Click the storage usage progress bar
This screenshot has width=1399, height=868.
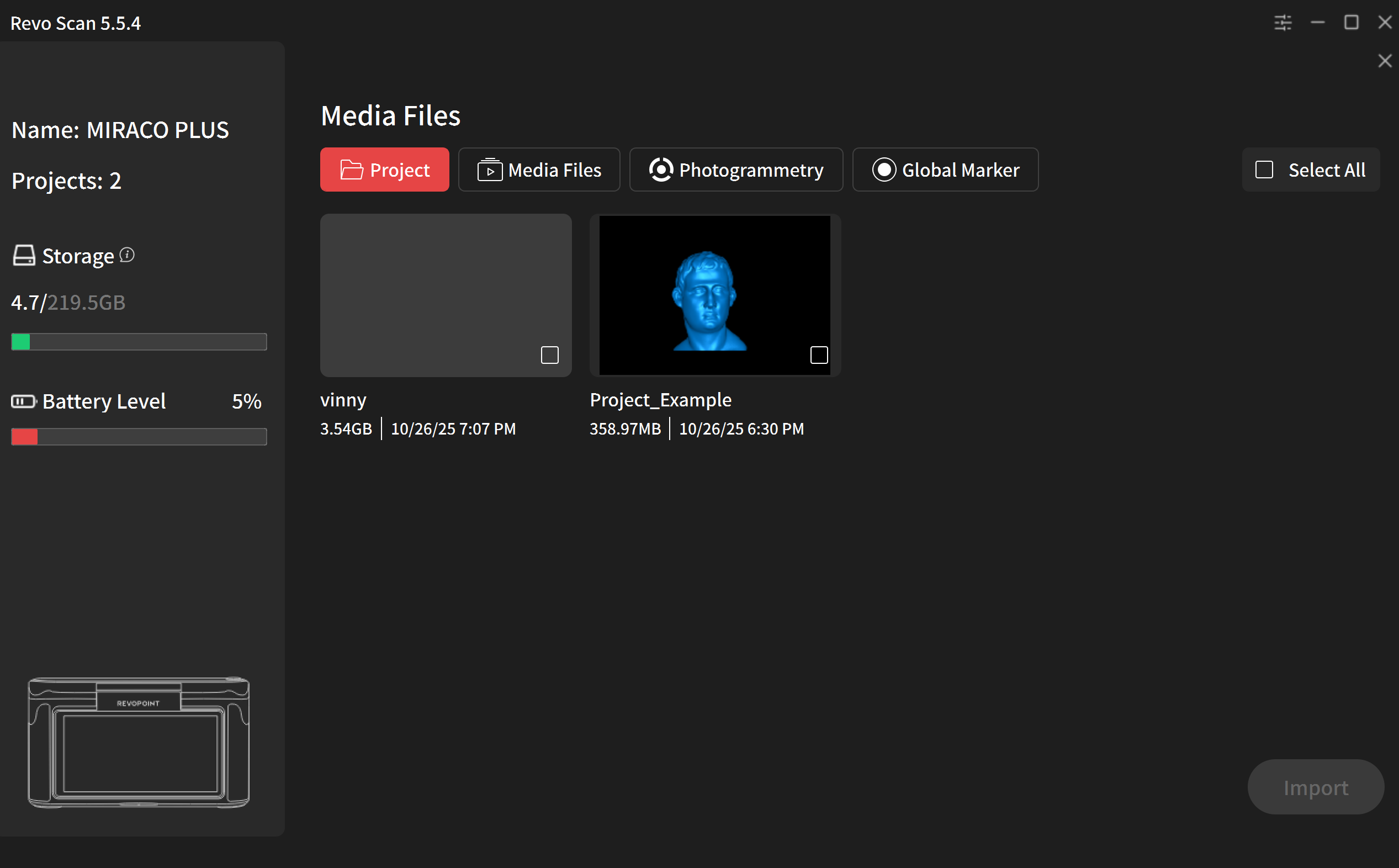pyautogui.click(x=139, y=342)
